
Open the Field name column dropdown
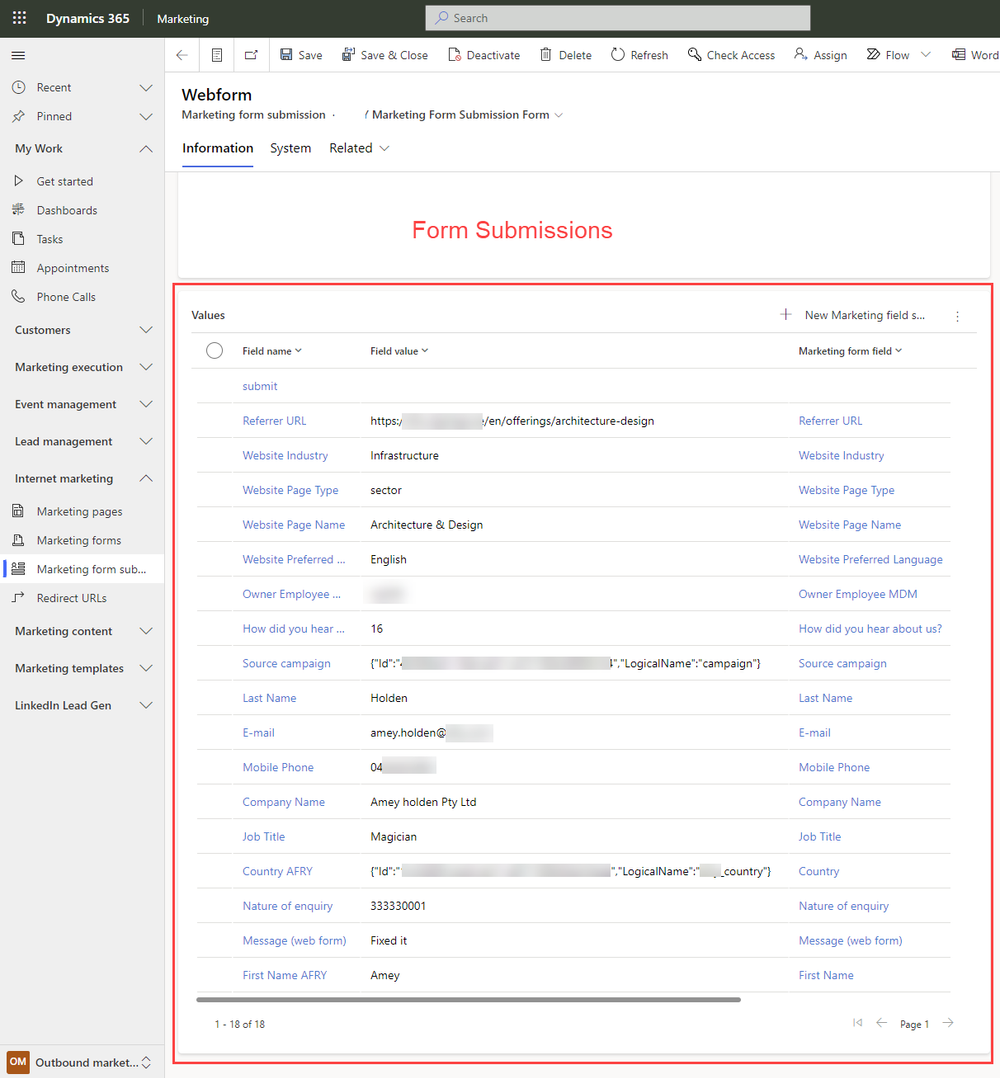click(300, 350)
